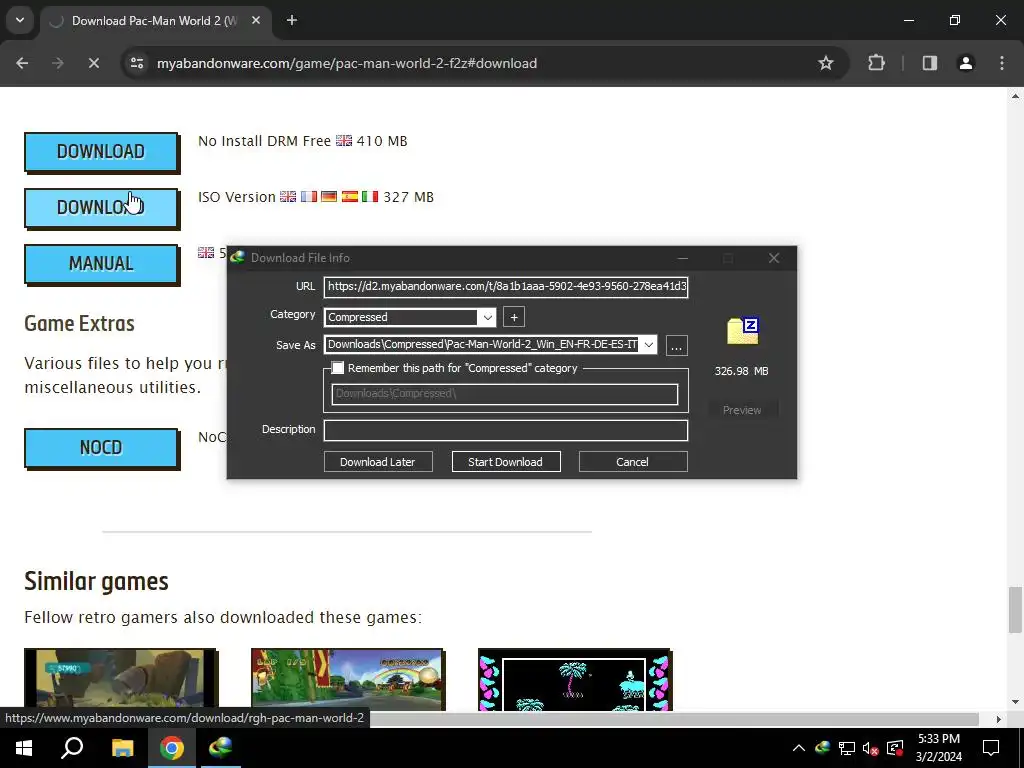
Task: Click the NOCD button
Action: click(101, 448)
